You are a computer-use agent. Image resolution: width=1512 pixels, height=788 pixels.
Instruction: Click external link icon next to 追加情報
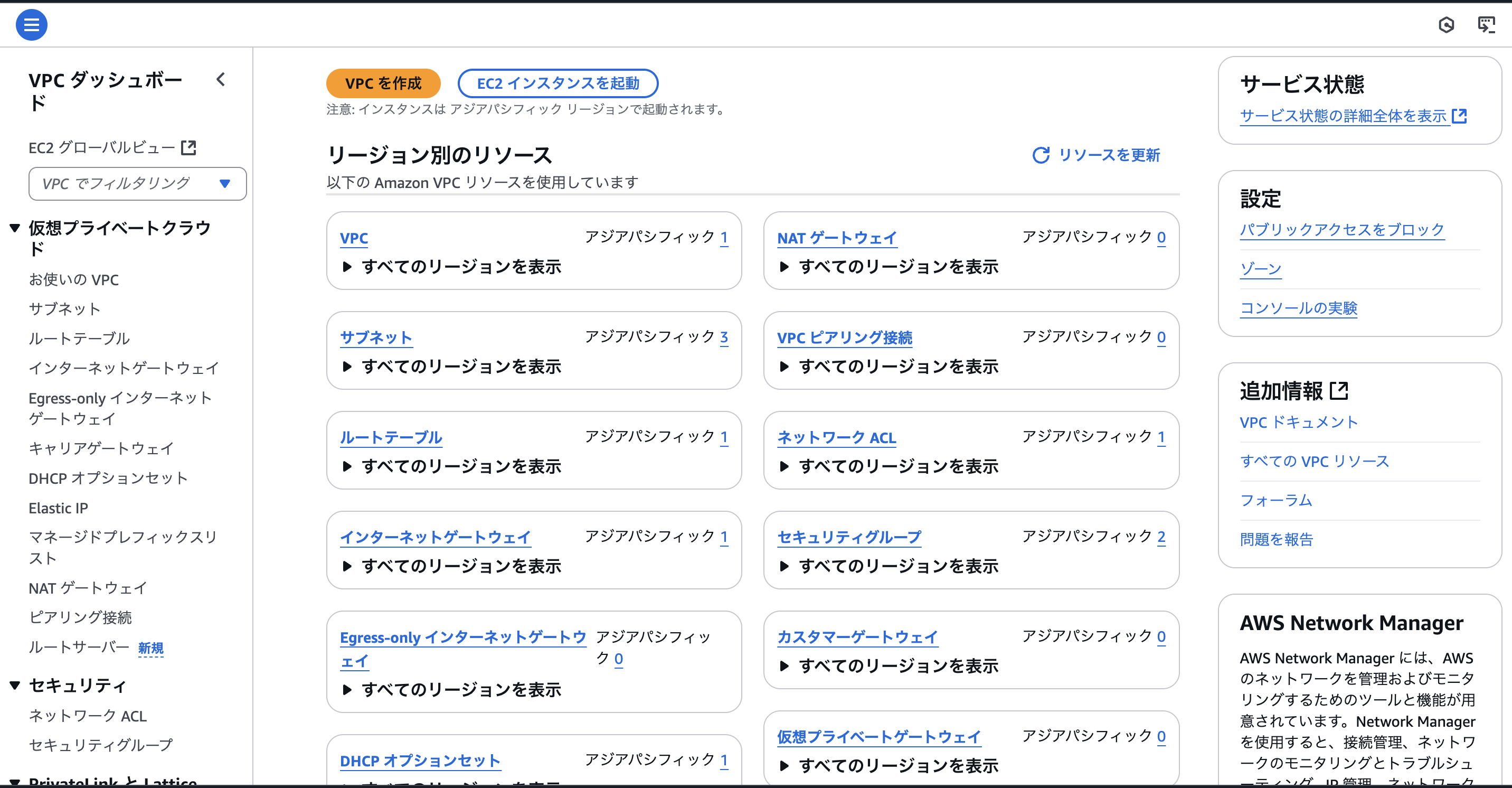pos(1339,390)
